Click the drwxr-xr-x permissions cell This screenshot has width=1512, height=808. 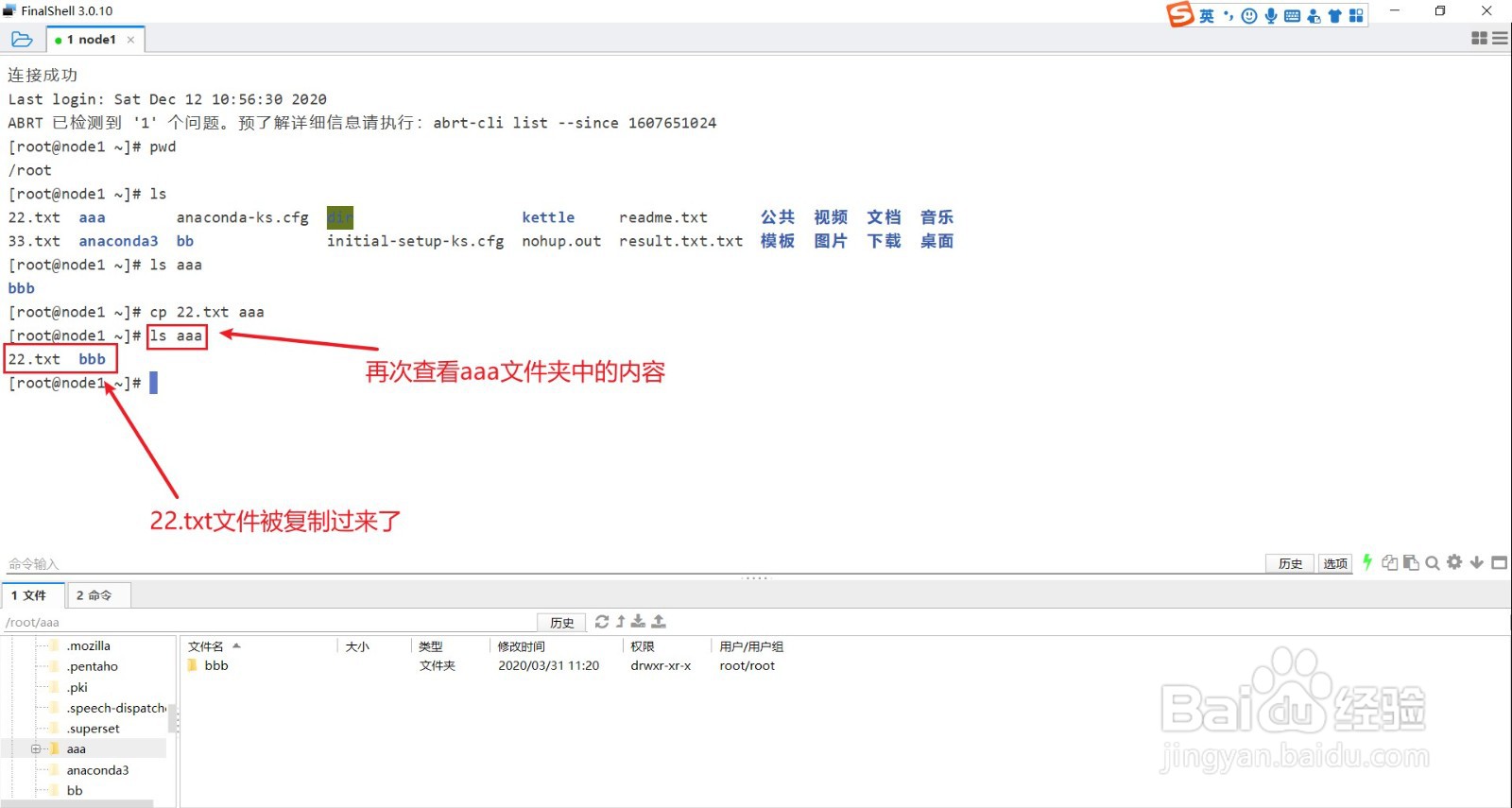pyautogui.click(x=661, y=666)
